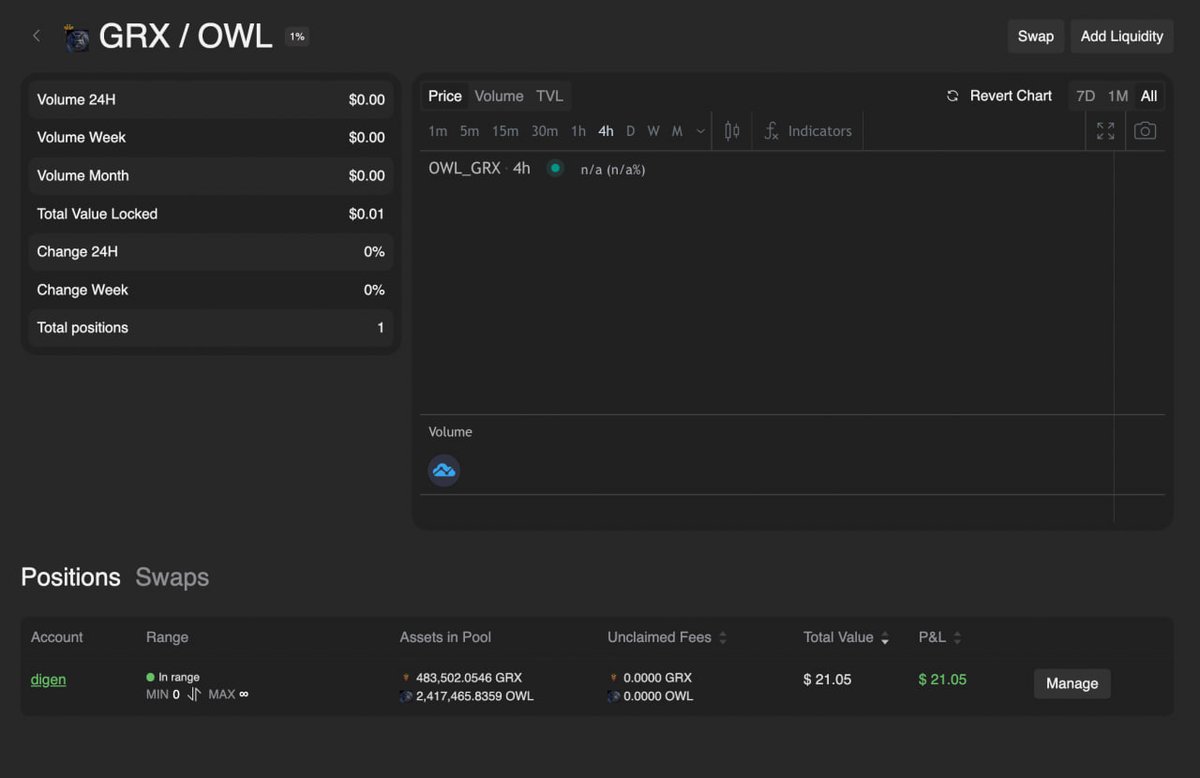Open the candlestick chart style selector
This screenshot has width=1200, height=778.
pos(732,131)
